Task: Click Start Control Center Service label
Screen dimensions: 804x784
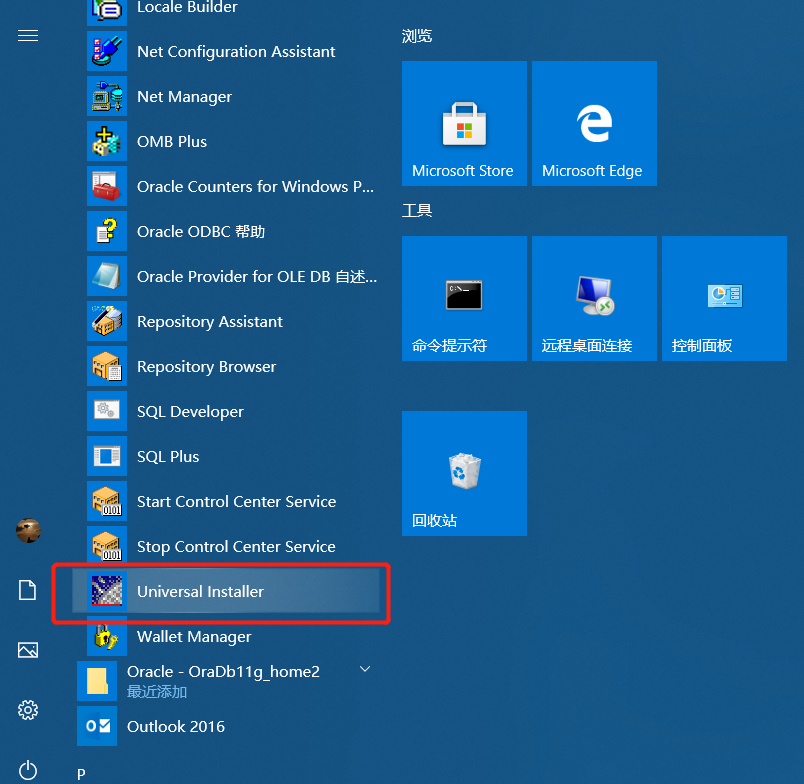Action: pyautogui.click(x=236, y=501)
